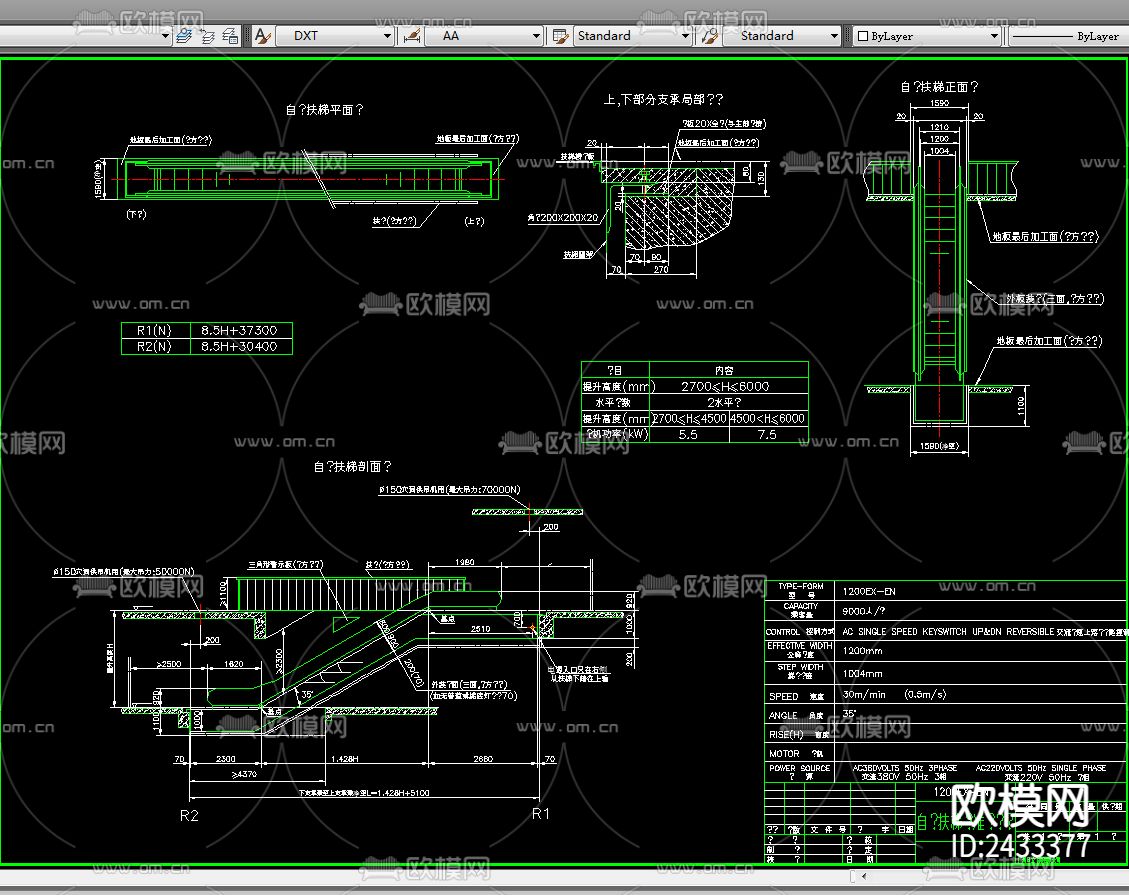1129x895 pixels.
Task: Select the 30m/min speed value
Action: tap(864, 694)
